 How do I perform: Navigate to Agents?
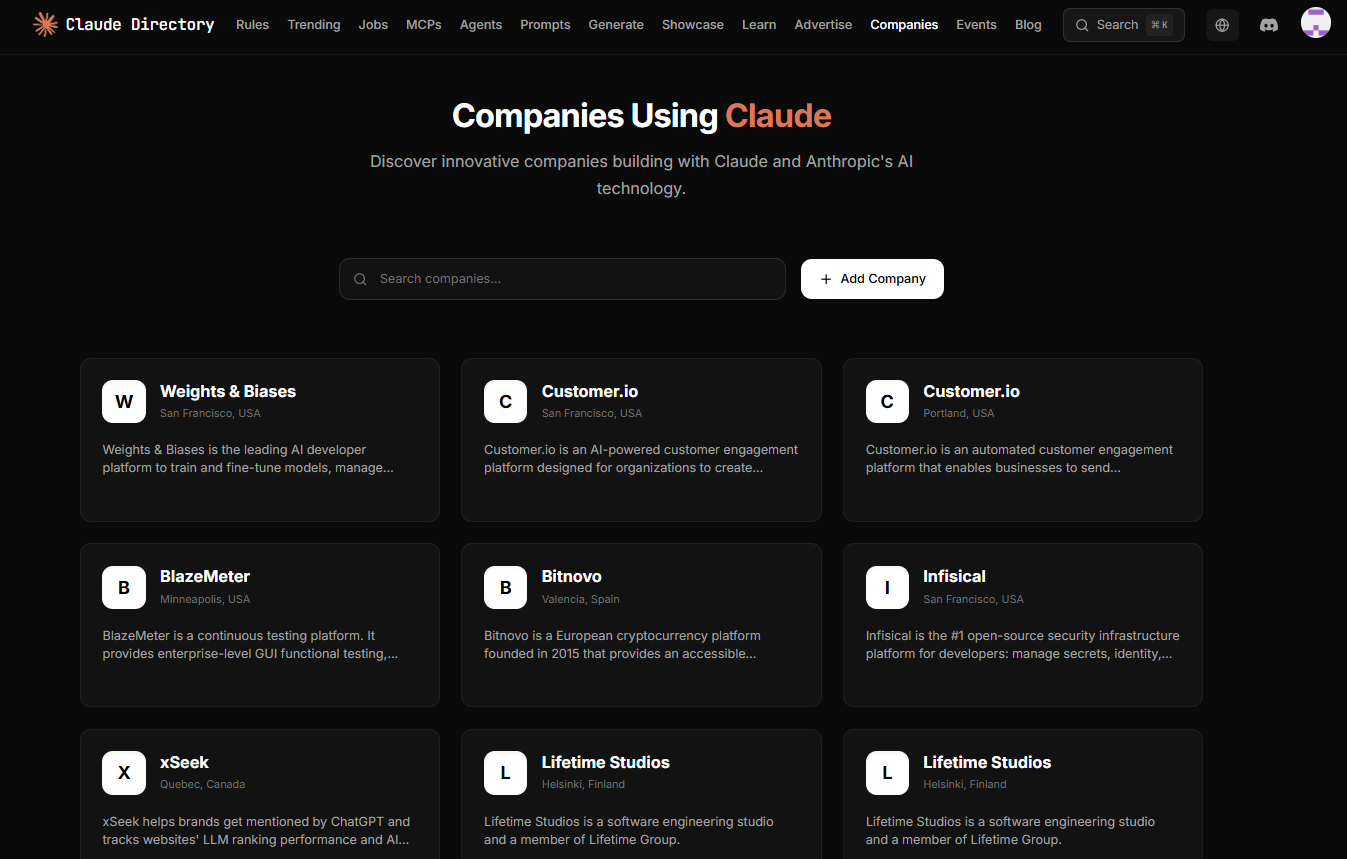coord(481,25)
